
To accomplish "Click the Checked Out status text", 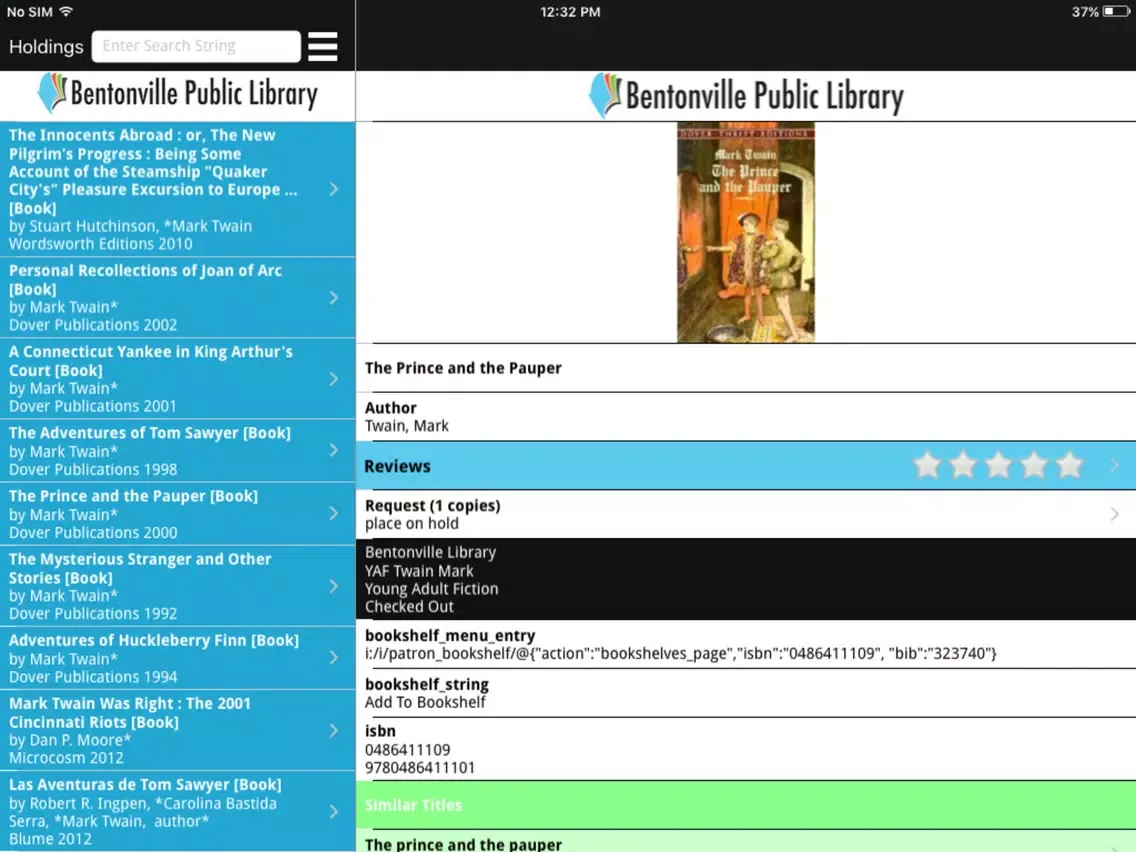I will [x=409, y=606].
